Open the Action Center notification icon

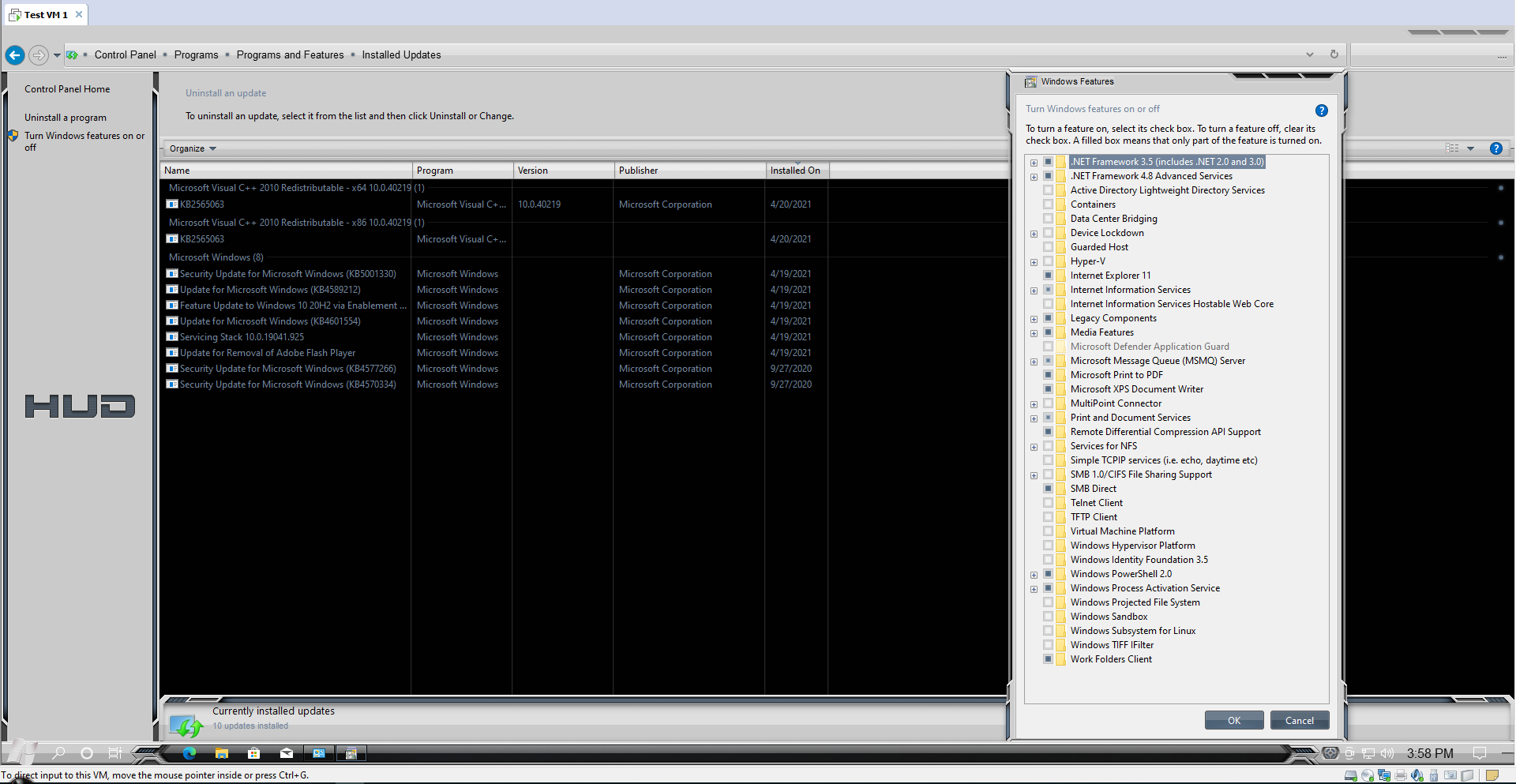point(1480,753)
